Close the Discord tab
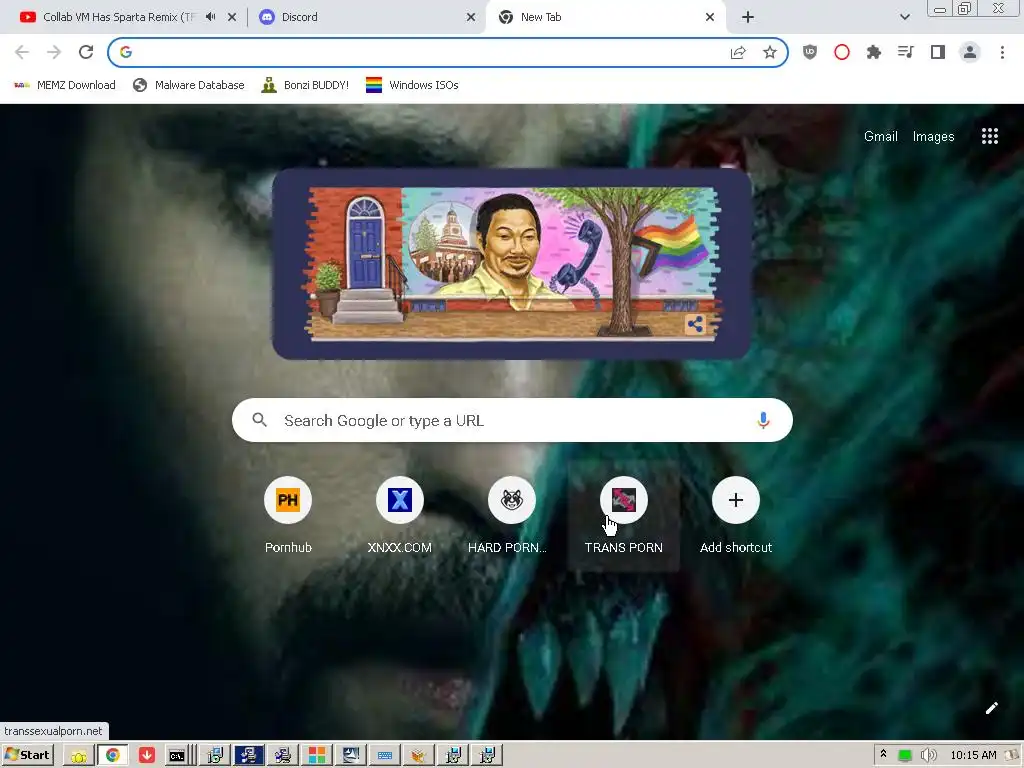1024x768 pixels. (x=471, y=17)
